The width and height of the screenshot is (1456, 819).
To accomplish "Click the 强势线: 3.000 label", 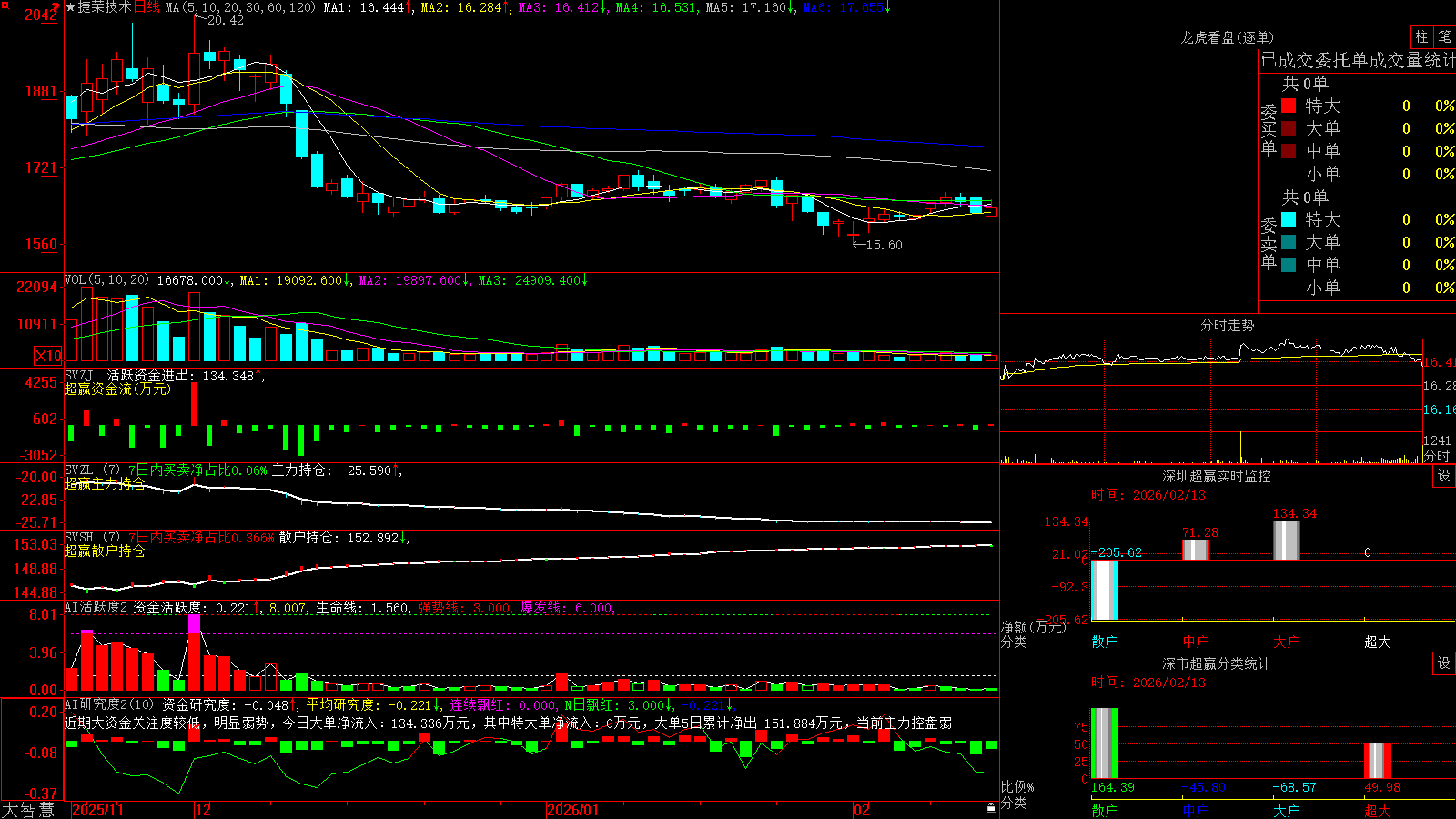I will 465,607.
